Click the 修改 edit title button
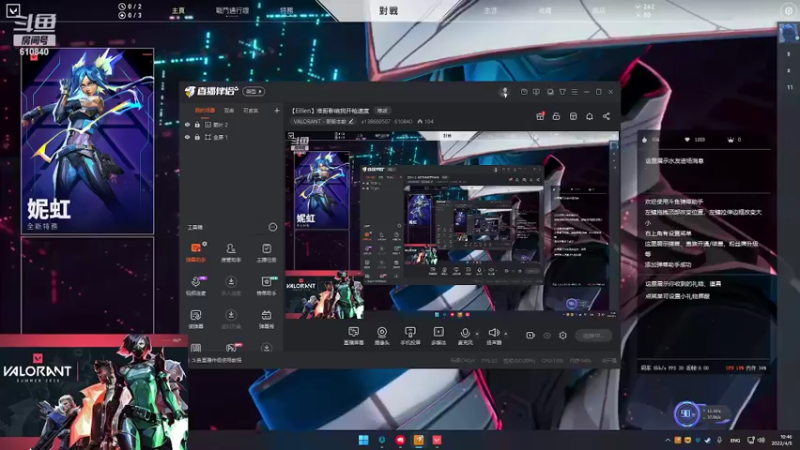Screen dimensions: 800x450 click(382, 110)
